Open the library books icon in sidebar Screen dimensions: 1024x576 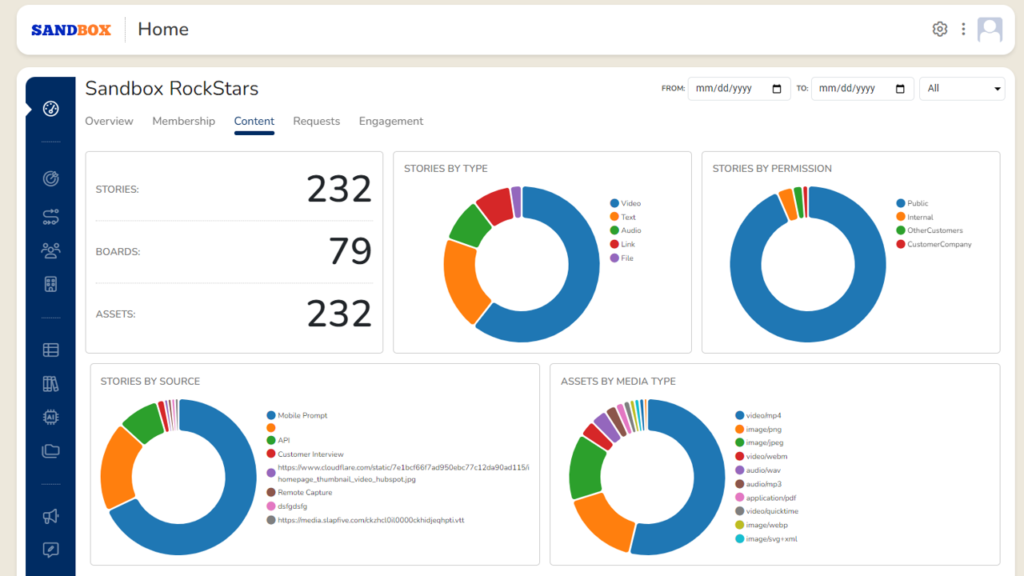[x=50, y=384]
